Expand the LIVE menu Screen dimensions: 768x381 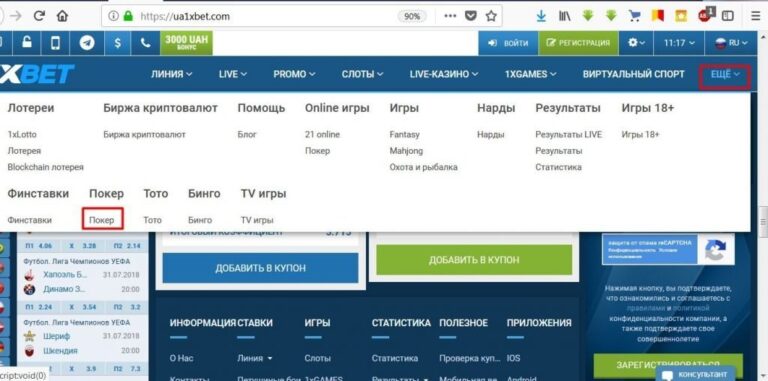[x=233, y=74]
